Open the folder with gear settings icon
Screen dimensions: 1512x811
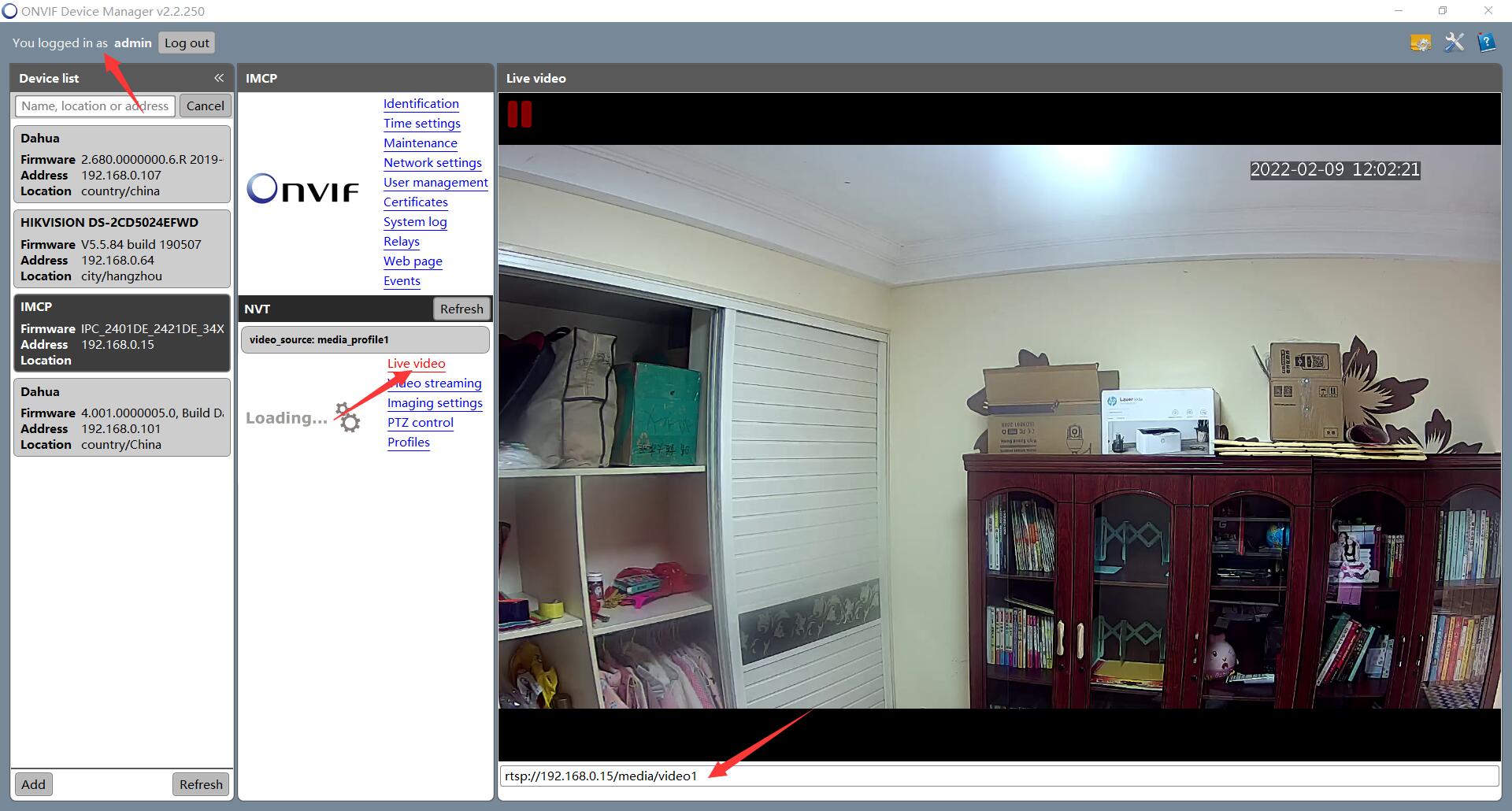(x=1421, y=43)
